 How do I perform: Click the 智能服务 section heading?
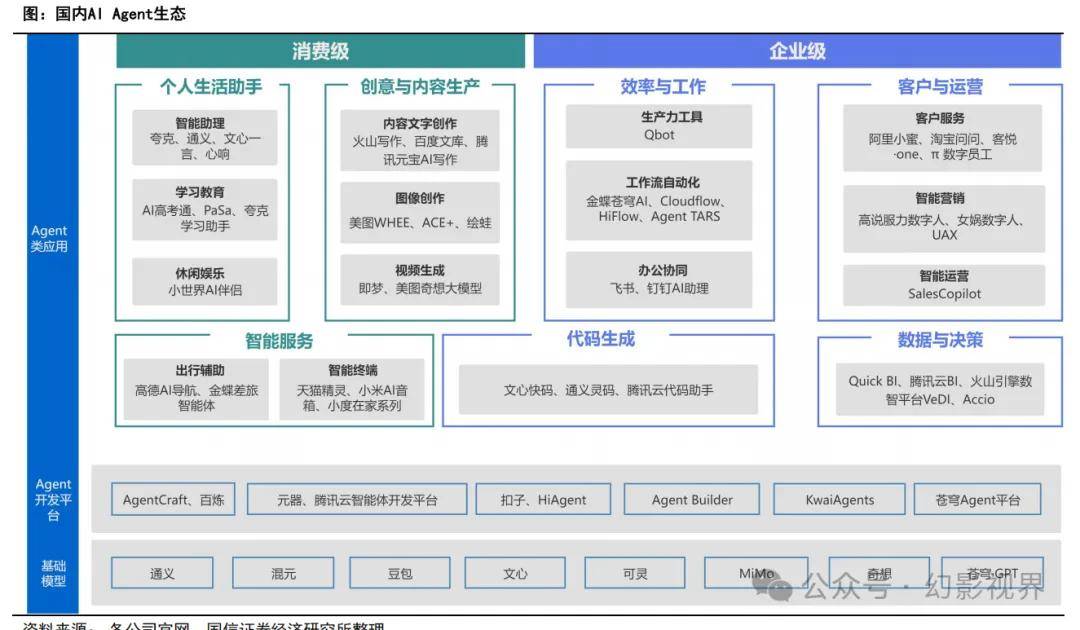[279, 341]
